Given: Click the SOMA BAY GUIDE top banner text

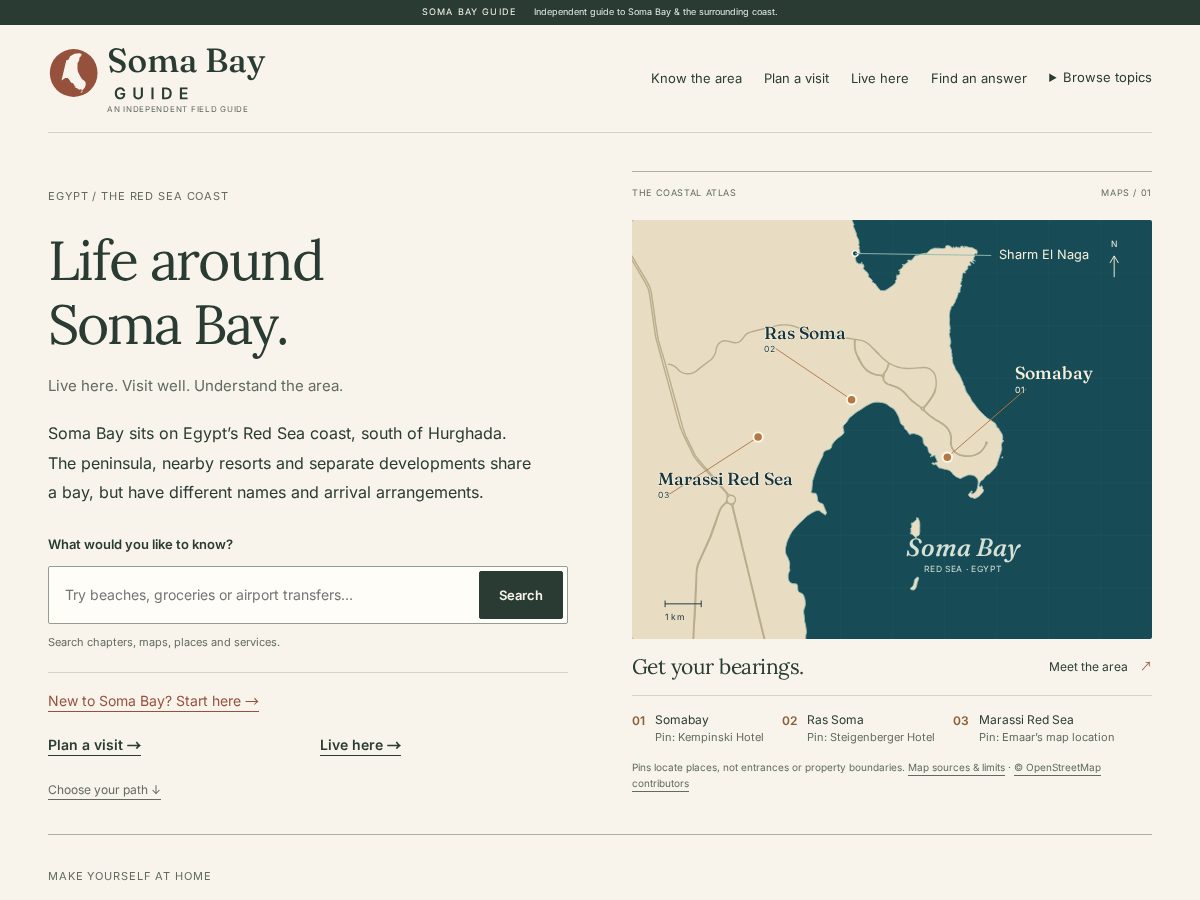Looking at the screenshot, I should click(x=469, y=12).
